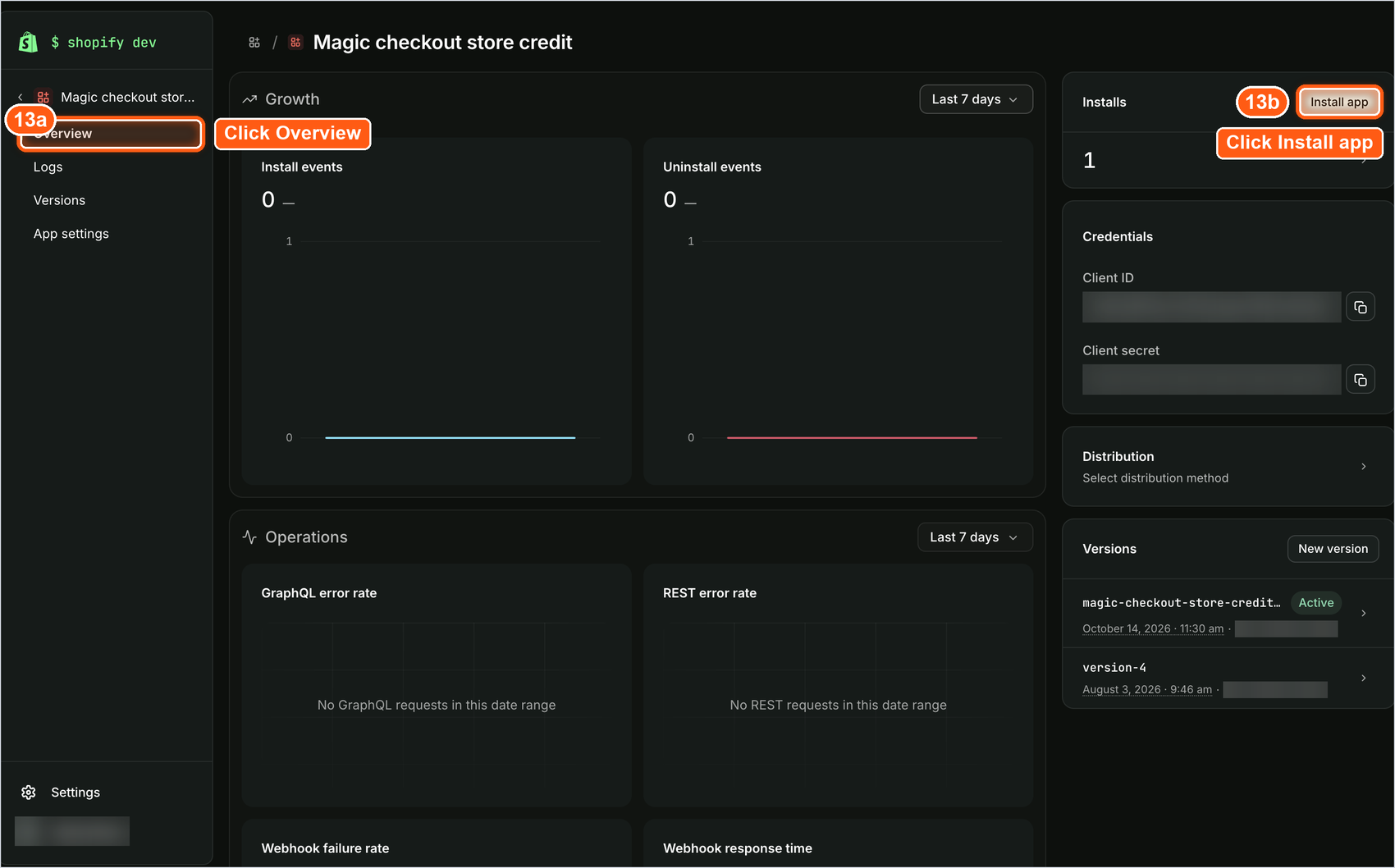Open the Versions page in sidebar

click(59, 200)
